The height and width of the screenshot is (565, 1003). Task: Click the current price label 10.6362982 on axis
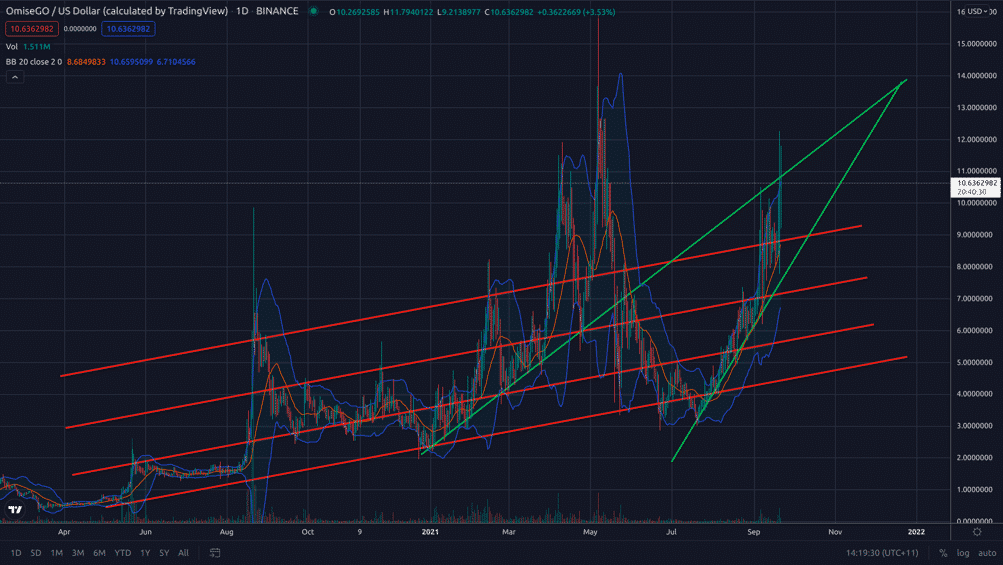click(977, 187)
